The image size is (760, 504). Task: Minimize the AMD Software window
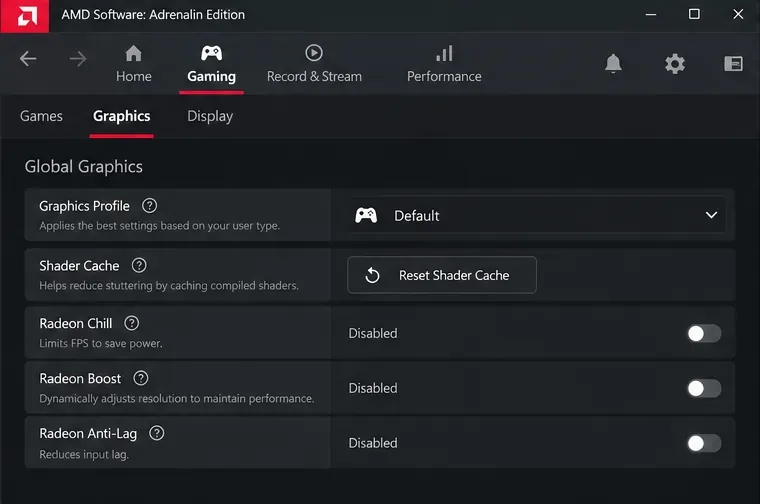pyautogui.click(x=651, y=15)
